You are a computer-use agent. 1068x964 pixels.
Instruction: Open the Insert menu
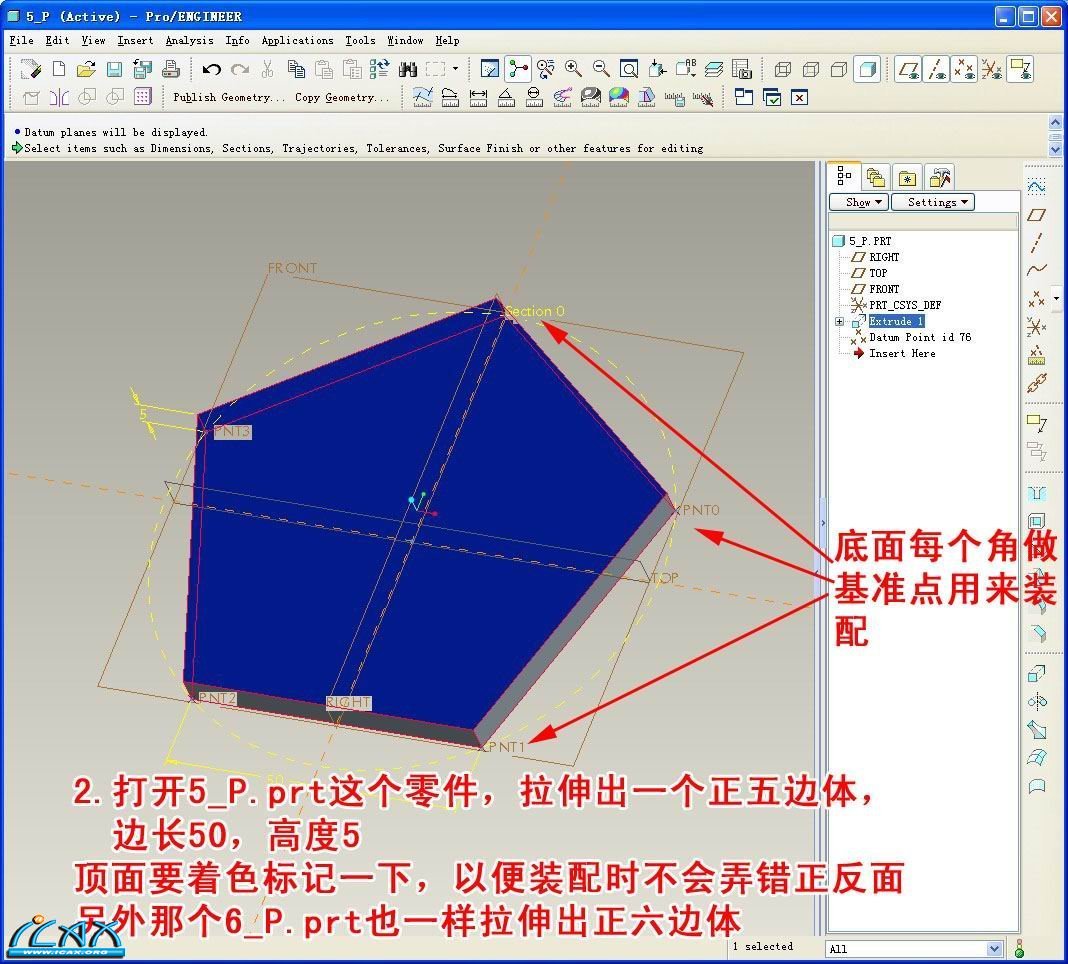135,41
